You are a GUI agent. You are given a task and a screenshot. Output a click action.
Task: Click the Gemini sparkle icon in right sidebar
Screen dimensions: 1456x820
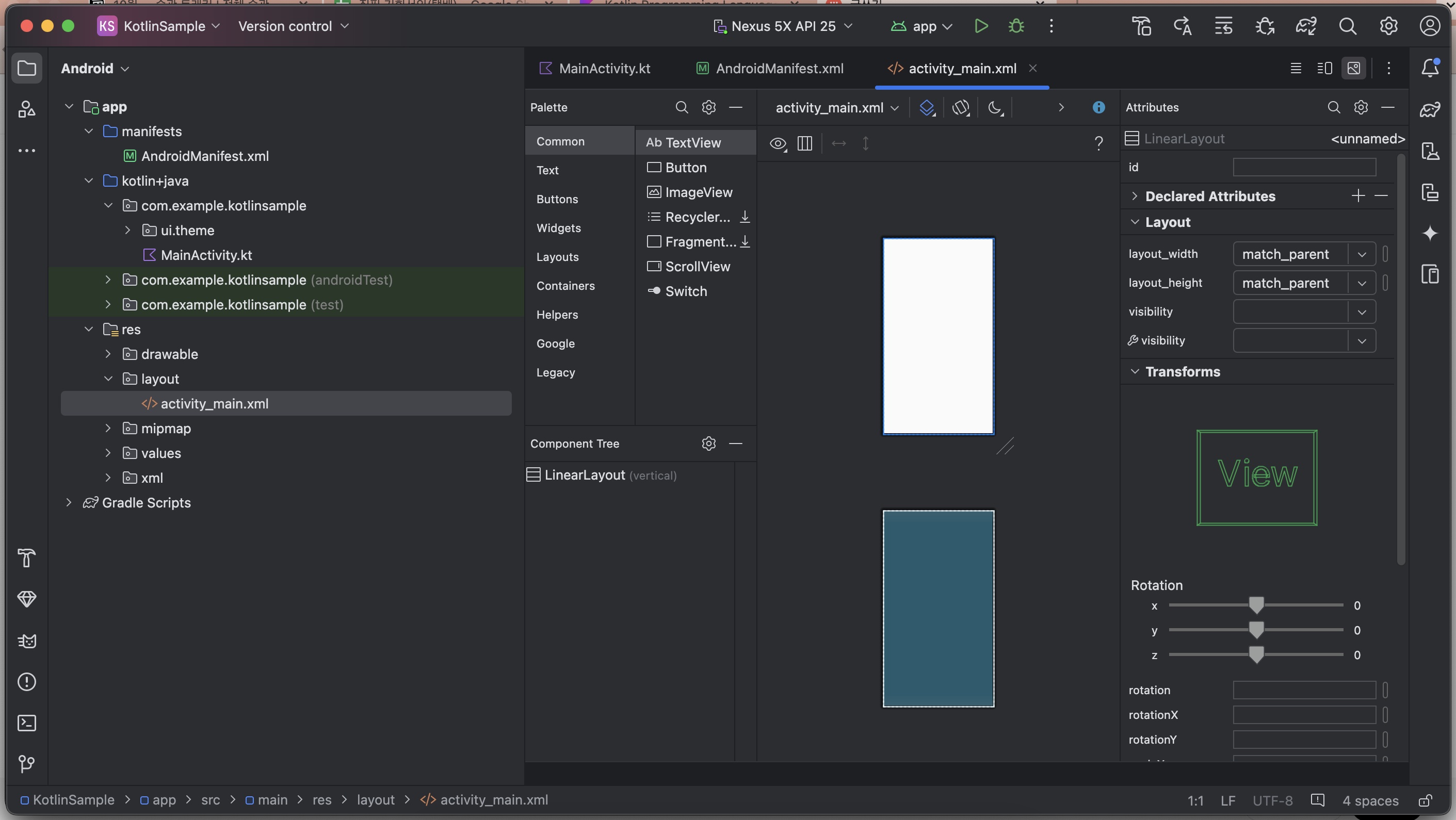[x=1430, y=233]
